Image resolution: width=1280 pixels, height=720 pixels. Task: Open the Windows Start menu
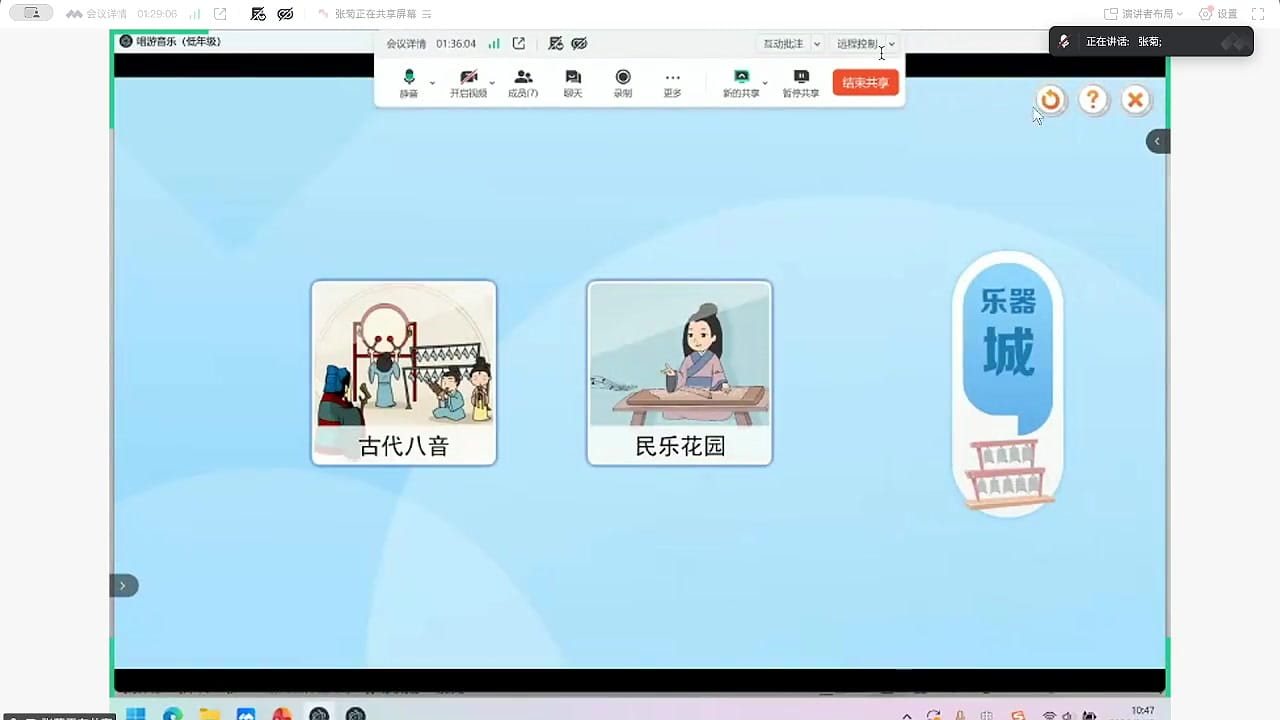pos(135,714)
